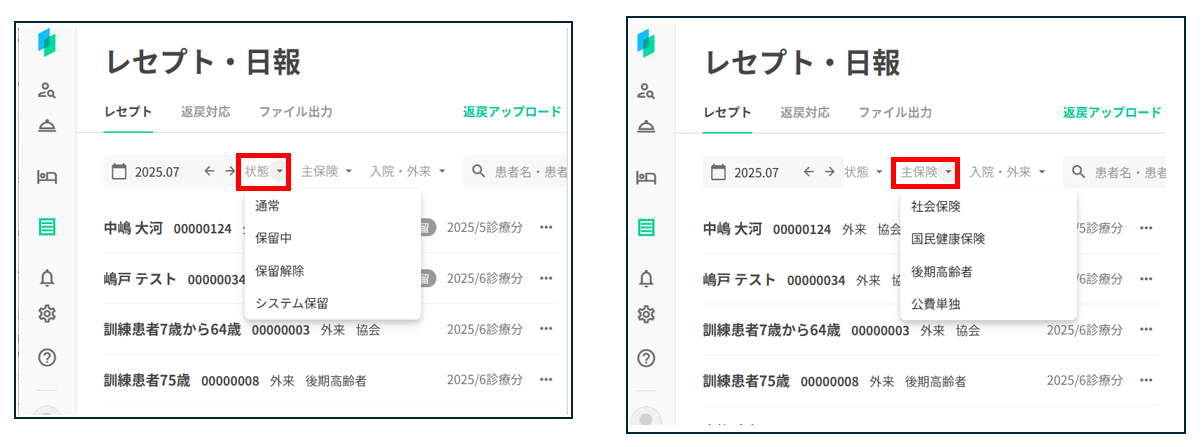Screen dimensions: 1203x447
Task: Open reception bell icon in left screenshot sidebar
Action: tap(46, 126)
